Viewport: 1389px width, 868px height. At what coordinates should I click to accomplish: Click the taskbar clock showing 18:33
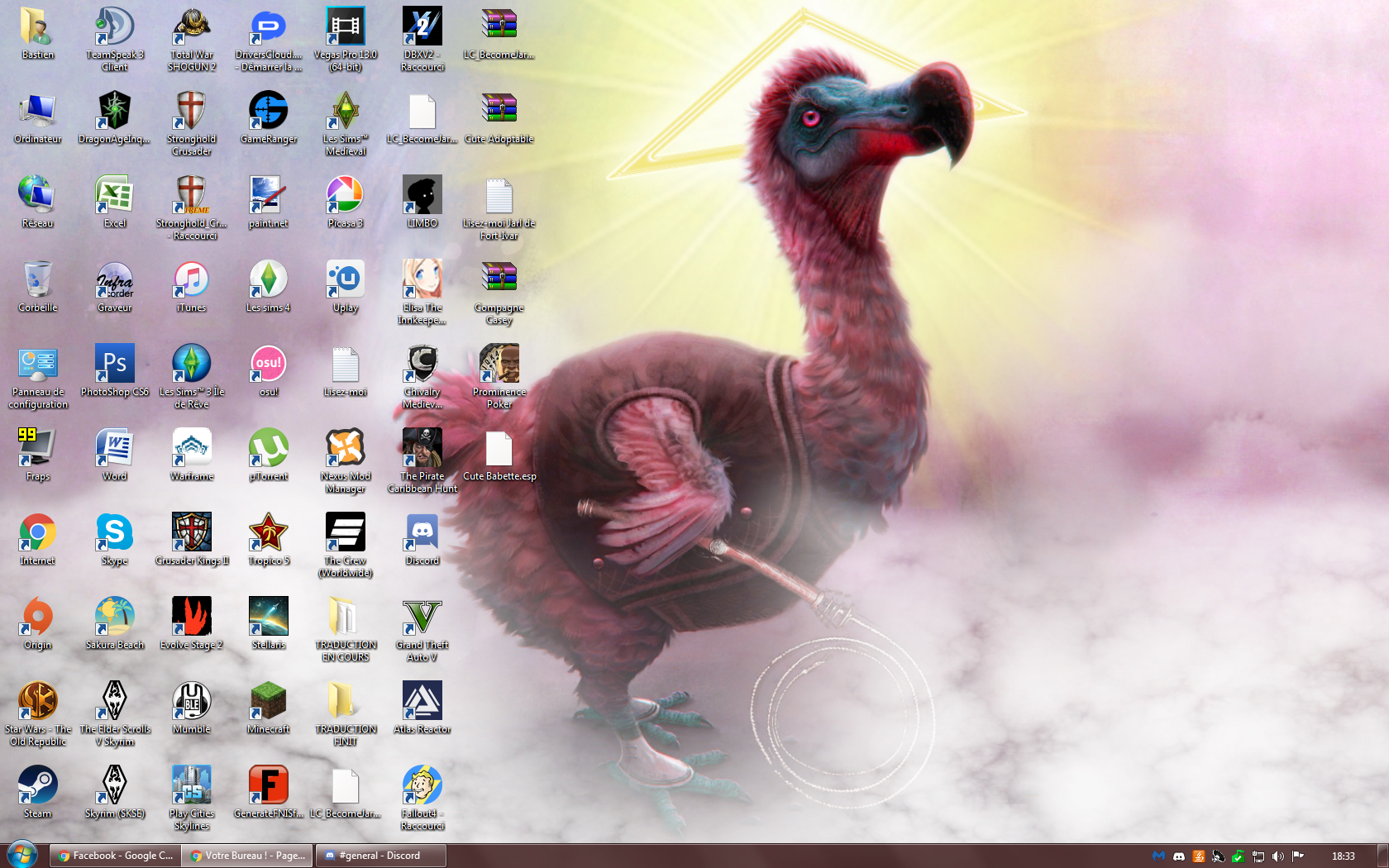[x=1343, y=856]
